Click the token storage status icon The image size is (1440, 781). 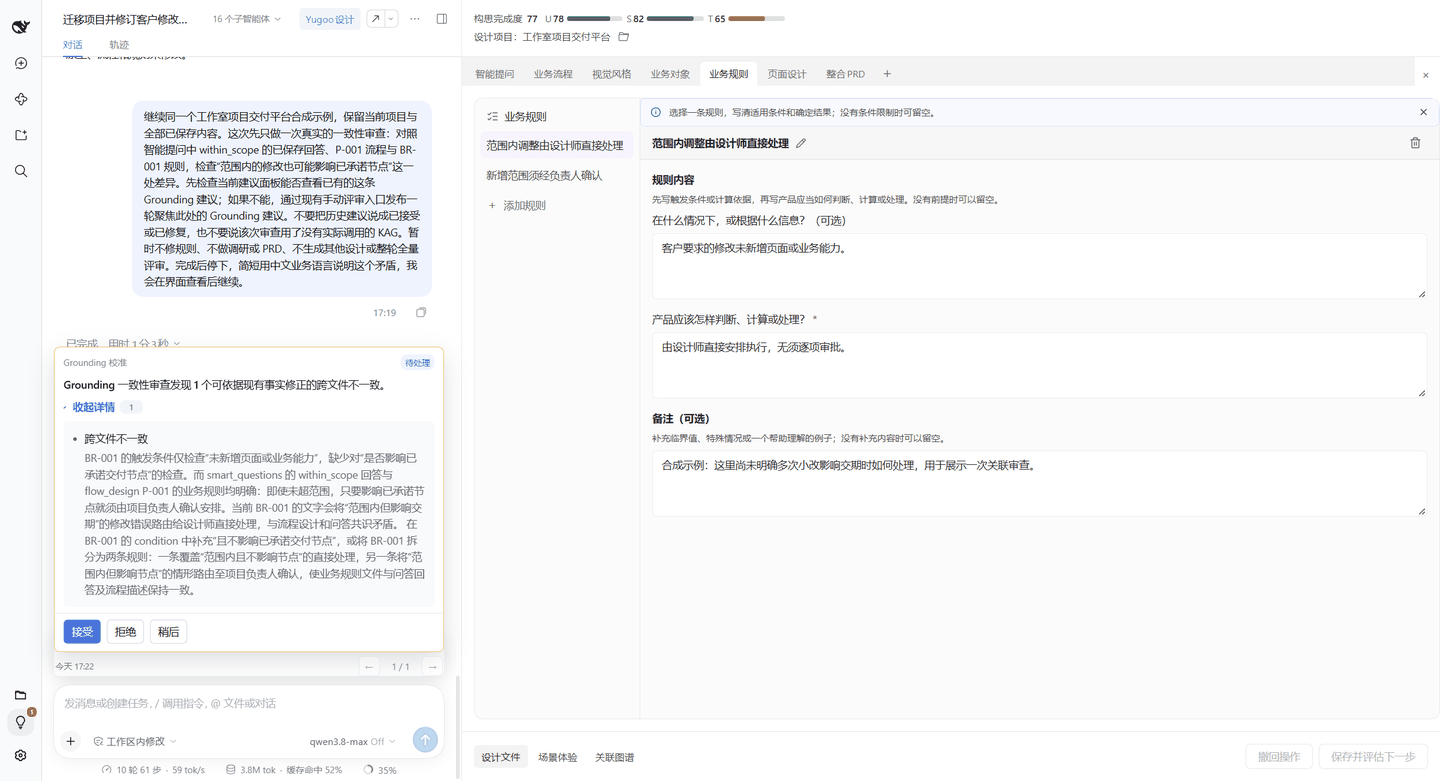point(231,770)
